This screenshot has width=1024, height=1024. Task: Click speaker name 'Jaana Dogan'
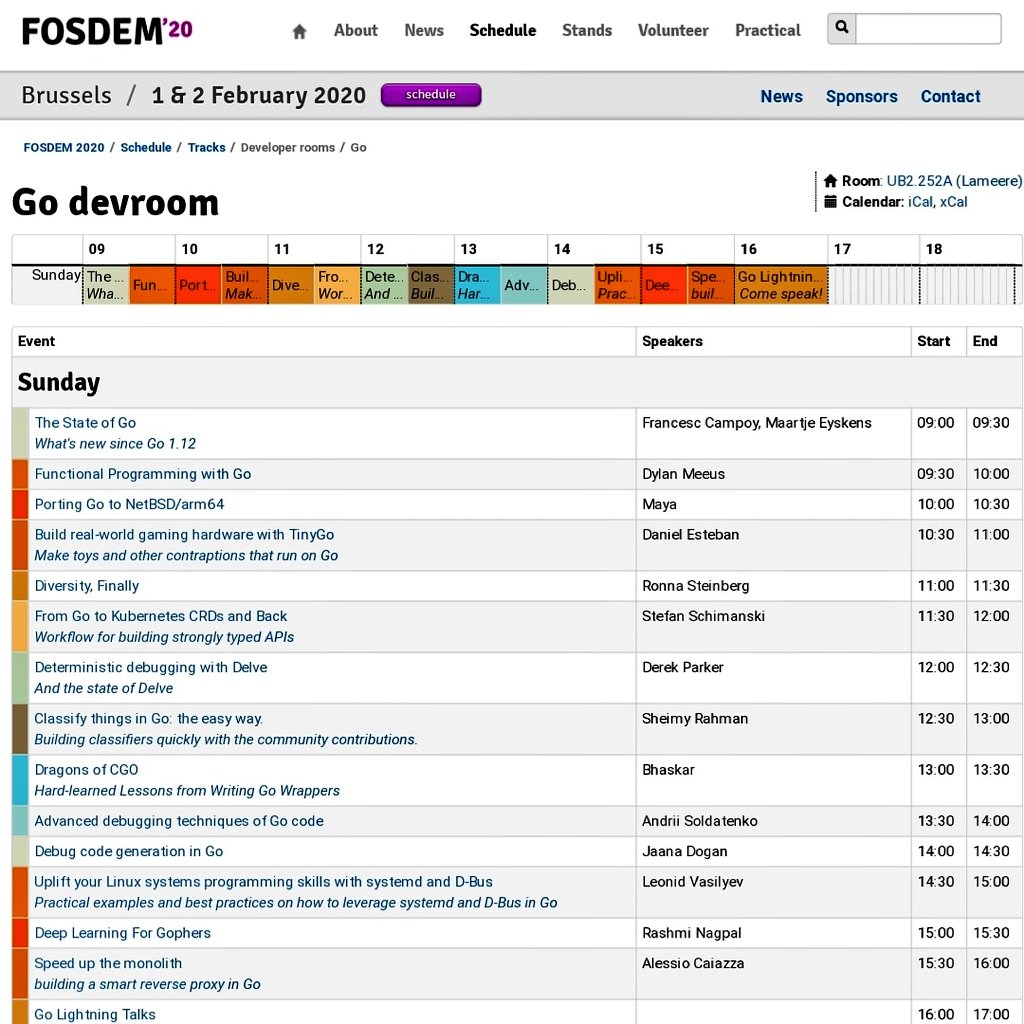684,852
